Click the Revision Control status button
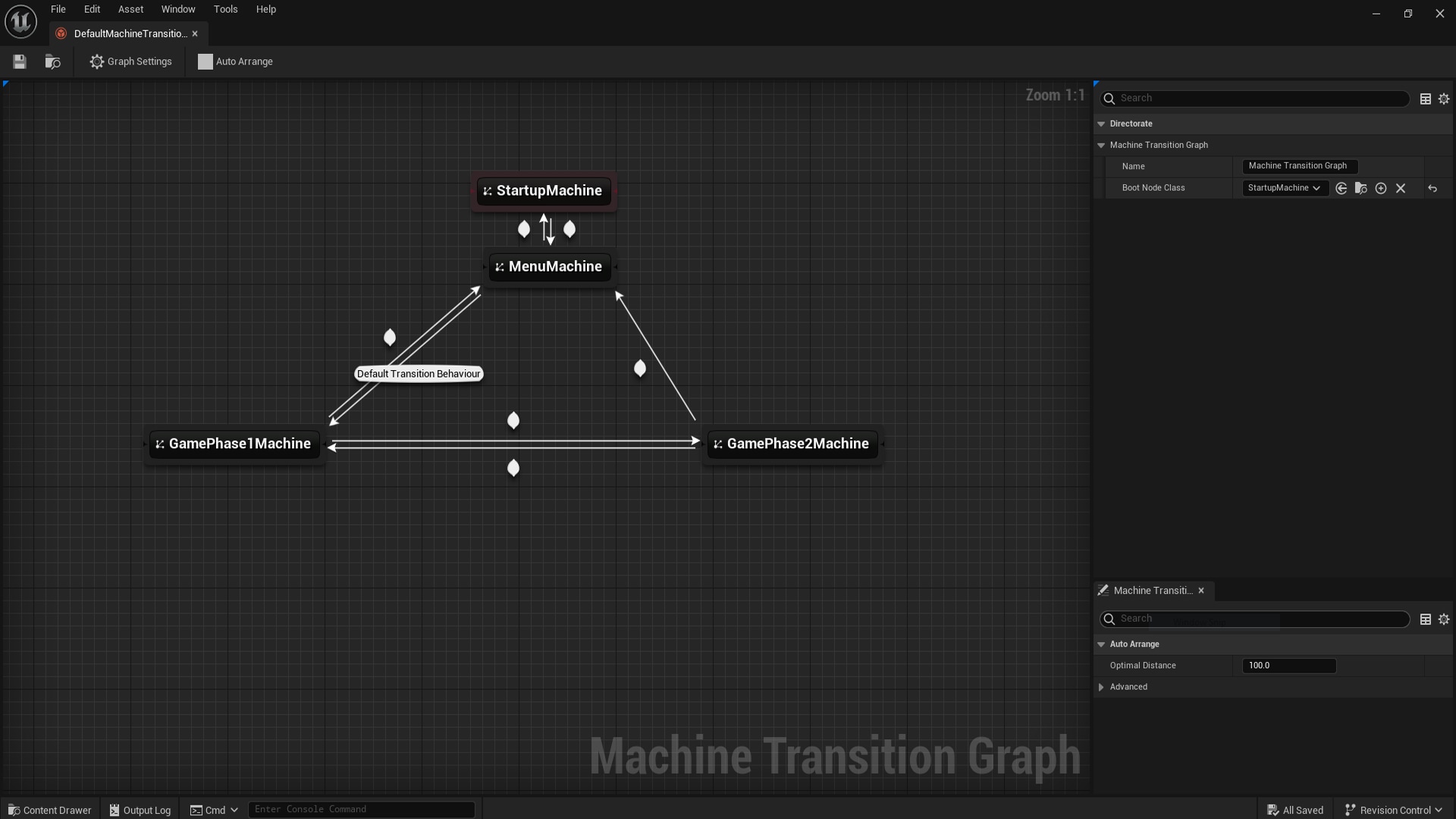 [x=1394, y=809]
